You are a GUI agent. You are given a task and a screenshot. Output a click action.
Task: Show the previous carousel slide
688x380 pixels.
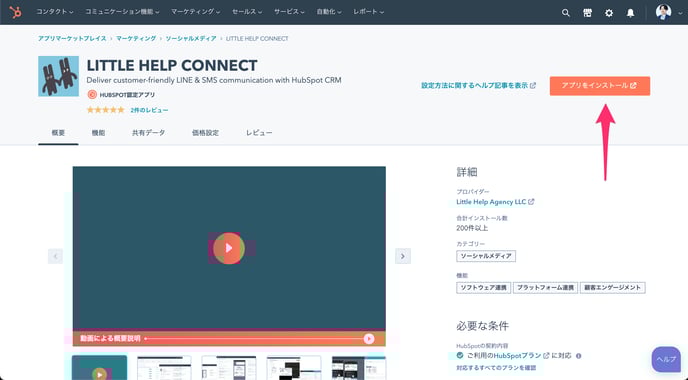[55, 256]
